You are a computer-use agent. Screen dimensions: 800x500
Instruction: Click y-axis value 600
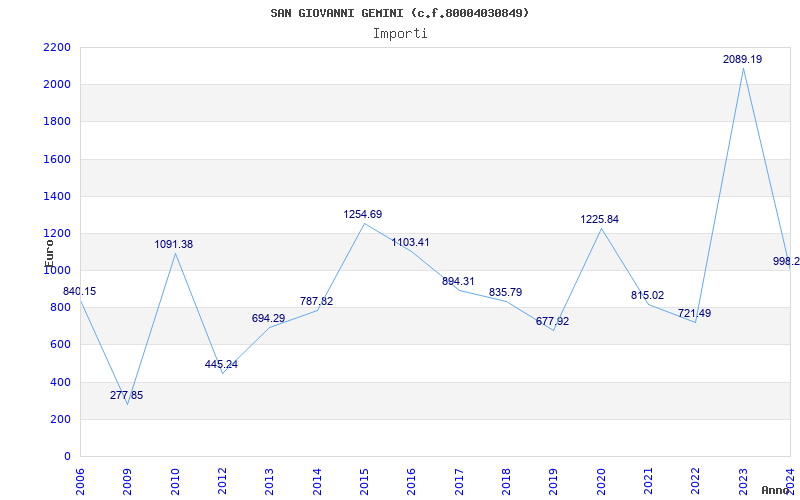60,345
